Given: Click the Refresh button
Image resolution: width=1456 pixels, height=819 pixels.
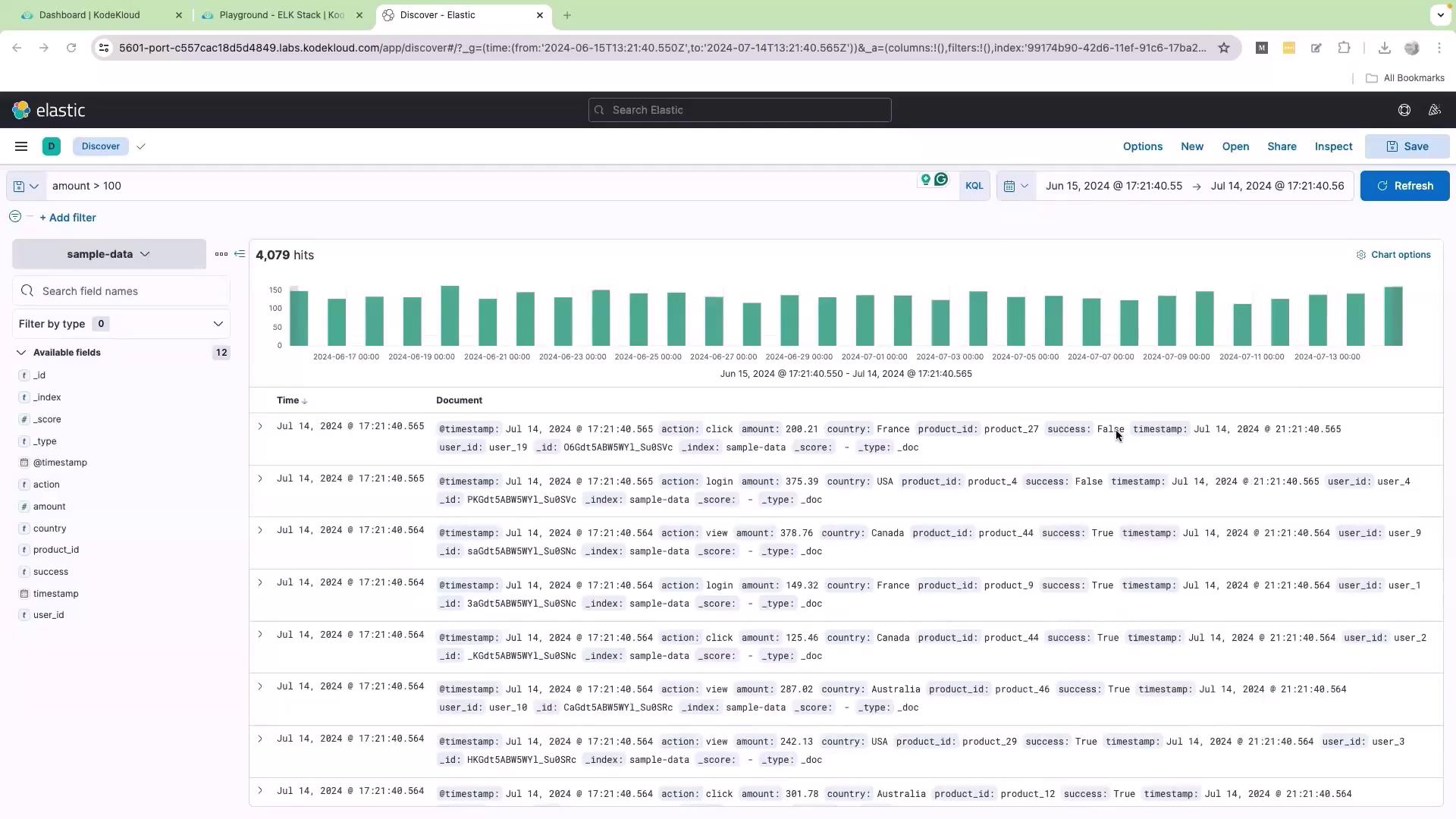Looking at the screenshot, I should point(1404,186).
